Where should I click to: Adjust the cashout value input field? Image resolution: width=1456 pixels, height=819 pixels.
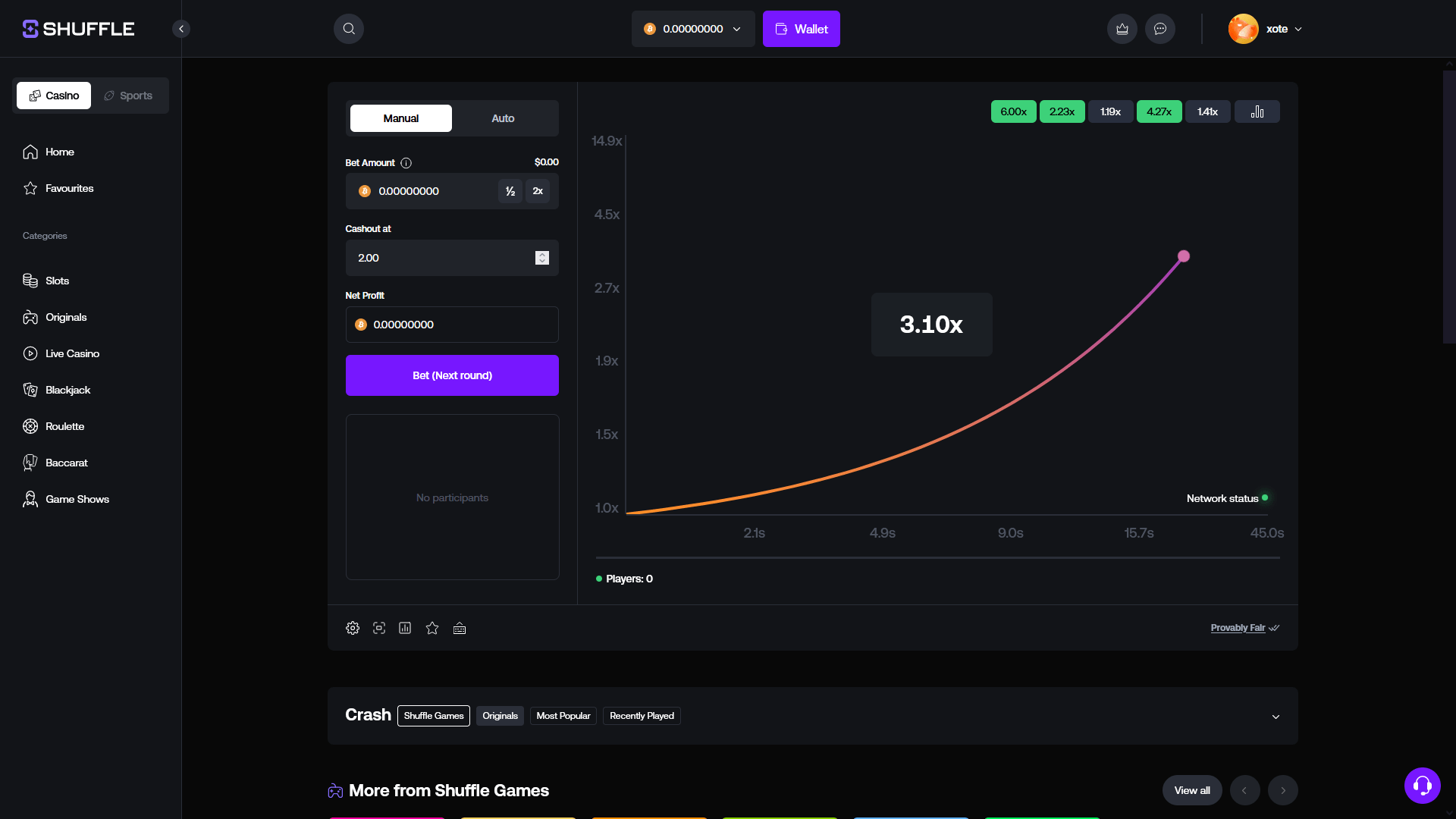[x=451, y=258]
